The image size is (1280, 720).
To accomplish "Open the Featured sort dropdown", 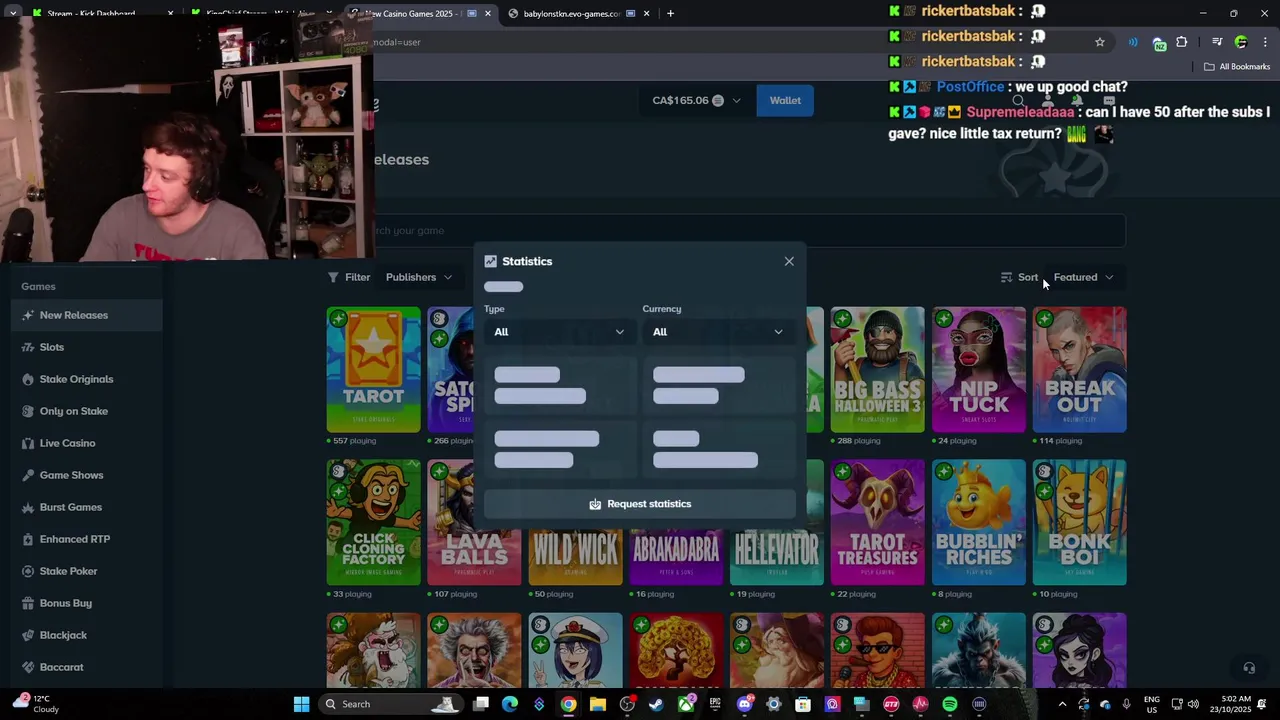I will 1084,277.
